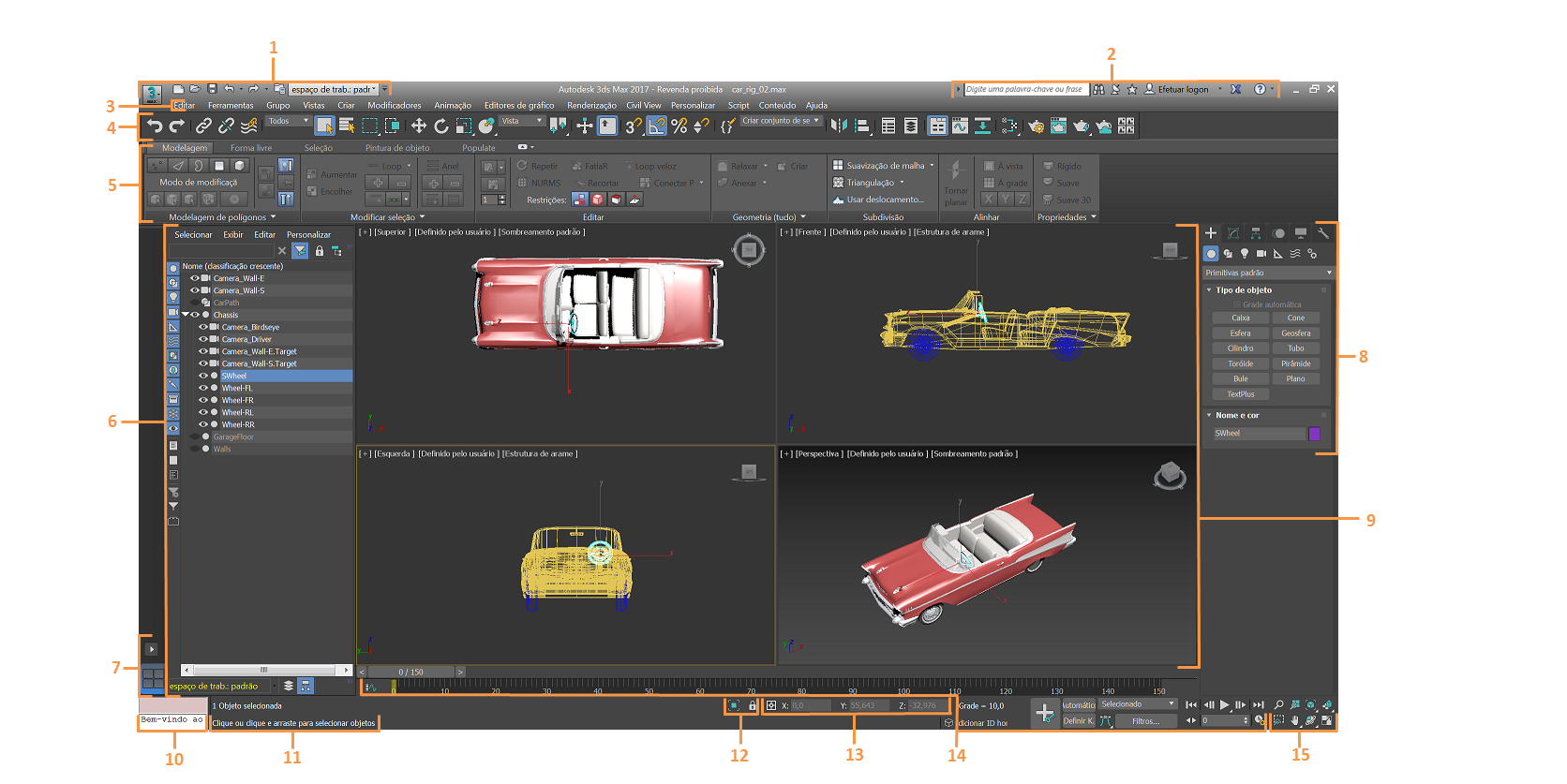Screen dimensions: 1567x784
Task: Toggle the Angle Snap button
Action: tap(656, 126)
